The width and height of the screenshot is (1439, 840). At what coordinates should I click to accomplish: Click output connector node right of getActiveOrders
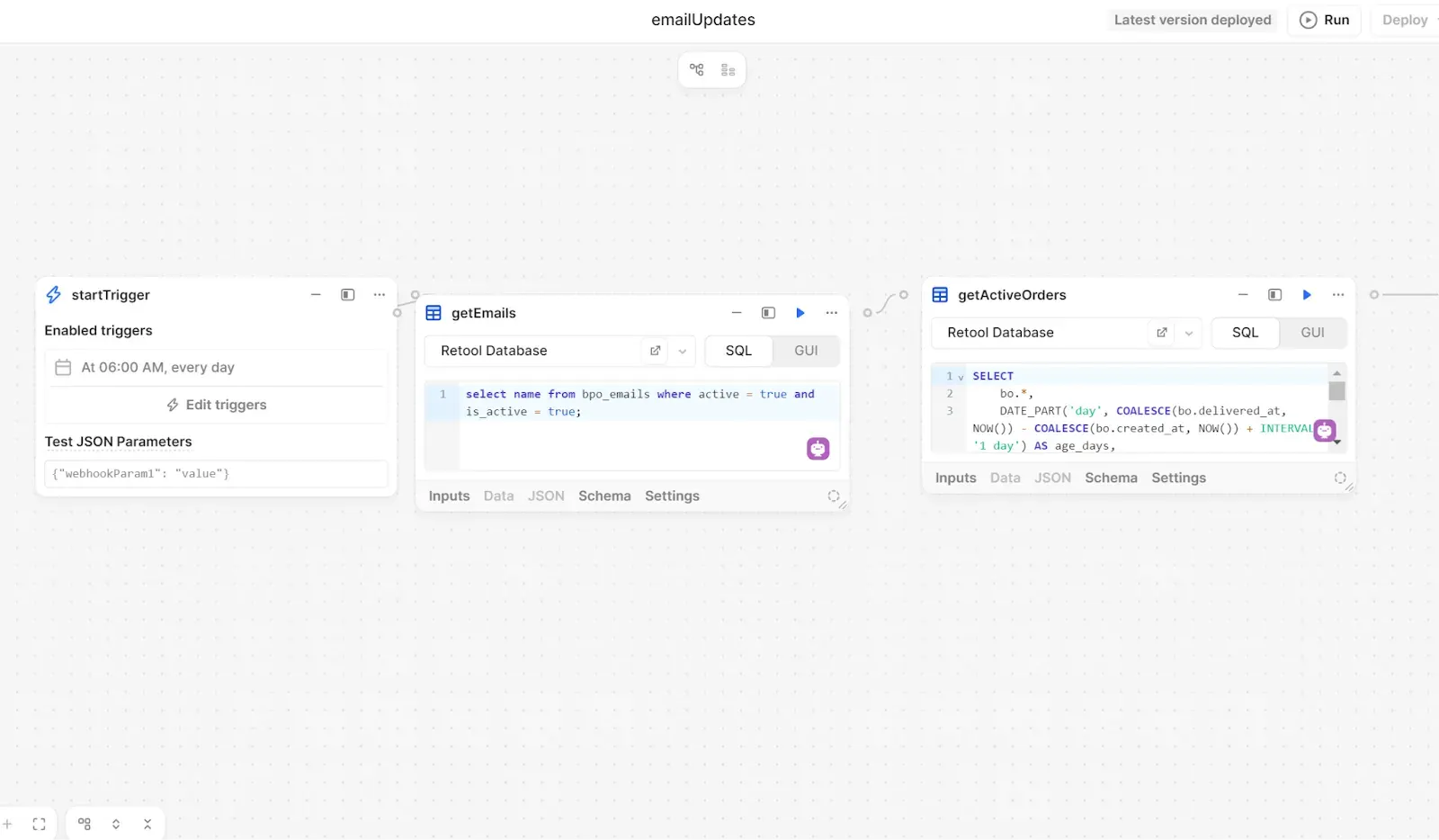click(x=1373, y=295)
